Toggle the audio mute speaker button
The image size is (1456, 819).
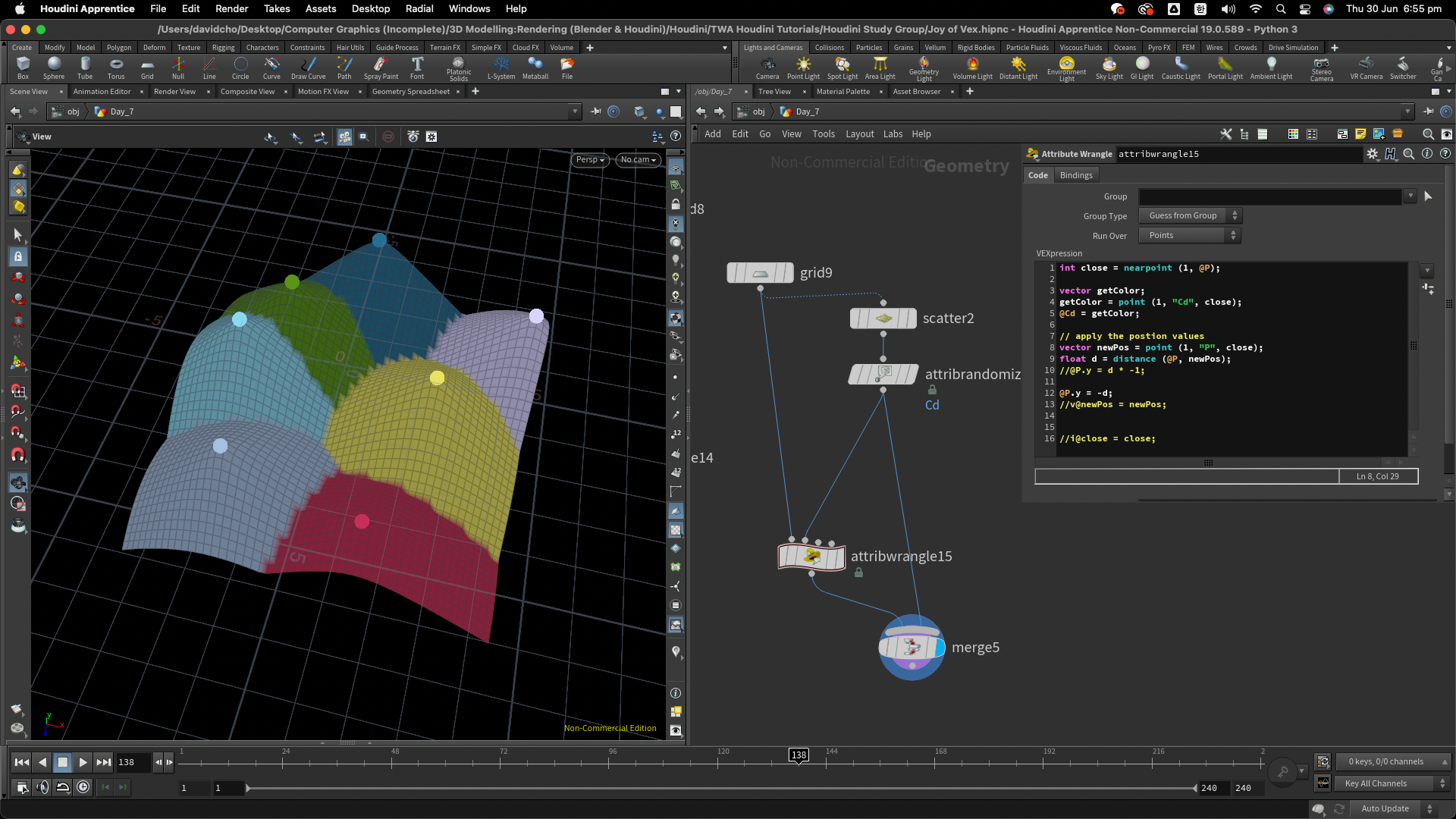click(42, 787)
